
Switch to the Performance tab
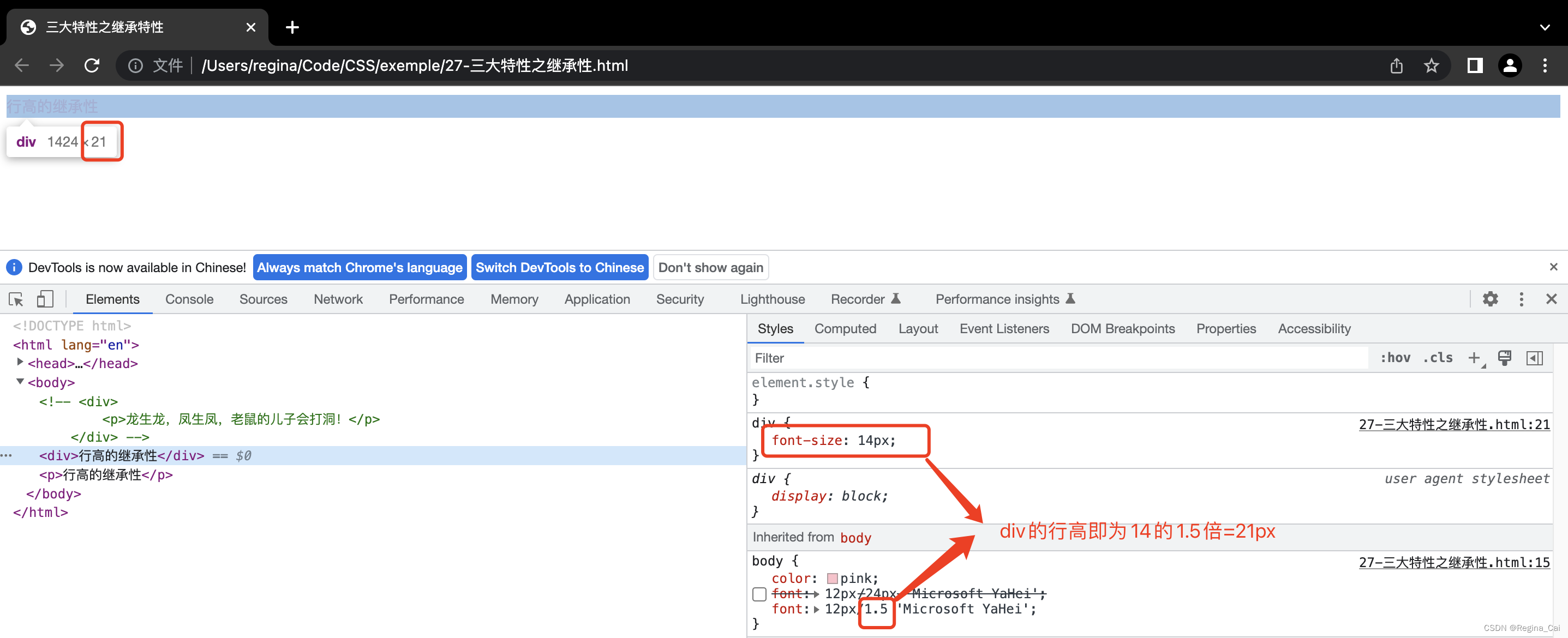click(x=426, y=299)
